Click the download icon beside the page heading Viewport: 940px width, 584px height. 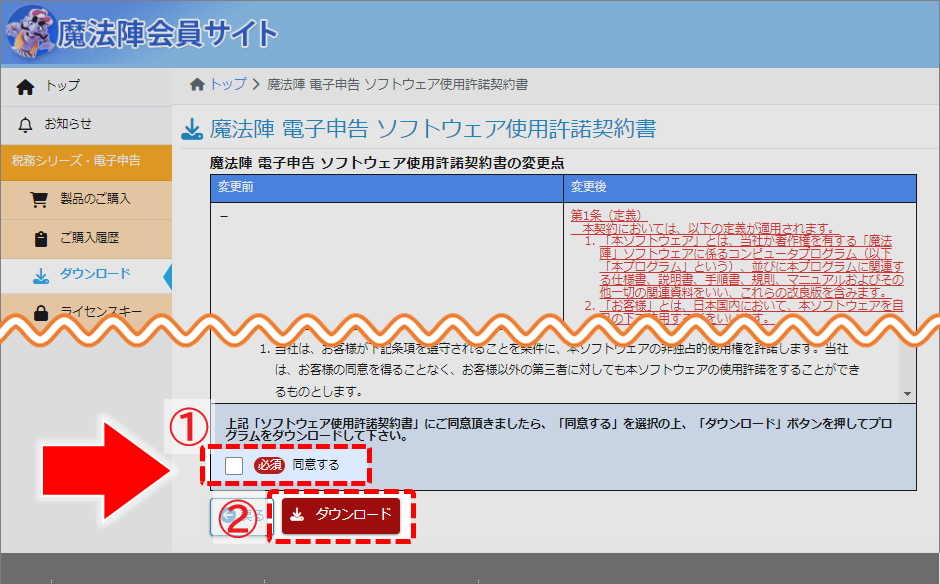pyautogui.click(x=191, y=130)
